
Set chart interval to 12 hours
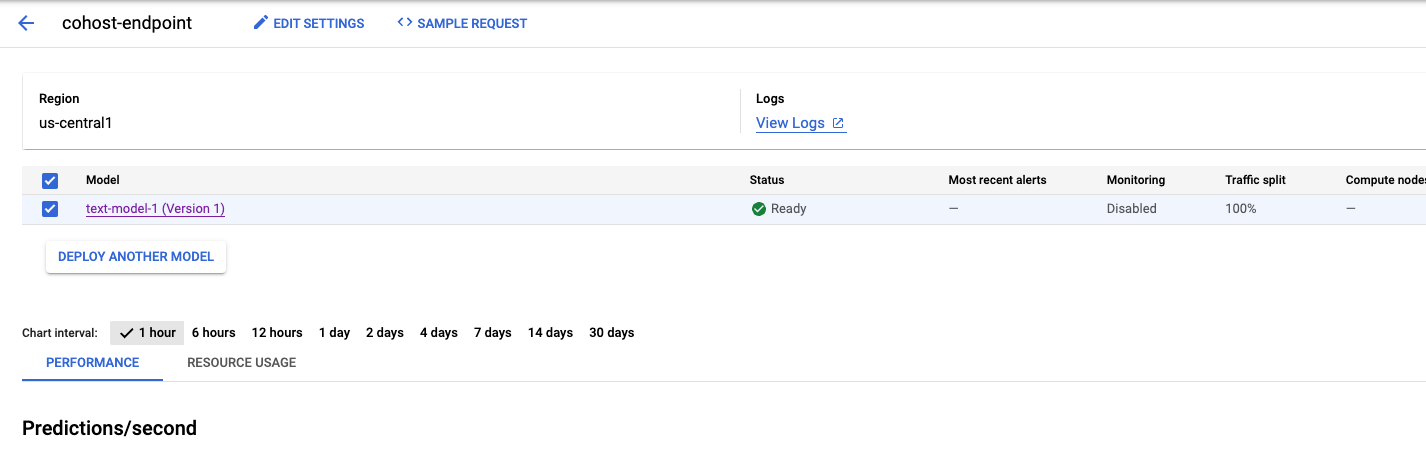tap(277, 333)
